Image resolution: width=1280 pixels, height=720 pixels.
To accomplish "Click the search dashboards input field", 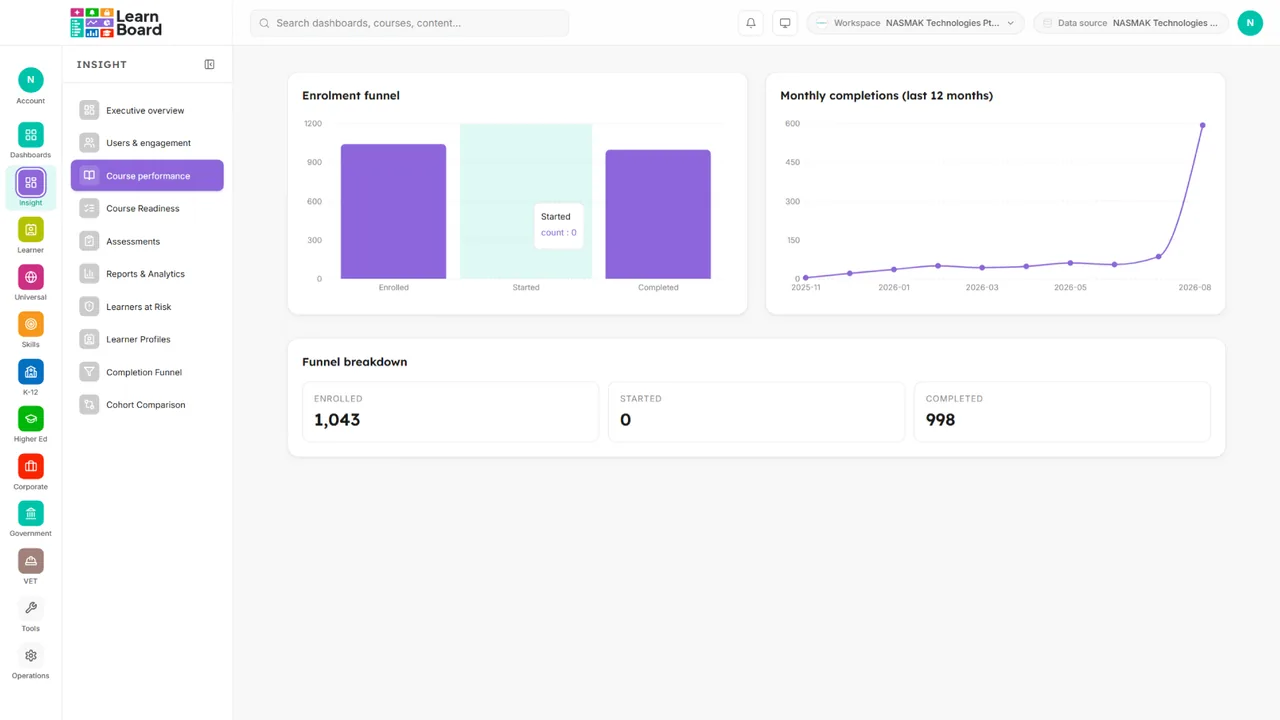I will [x=410, y=23].
